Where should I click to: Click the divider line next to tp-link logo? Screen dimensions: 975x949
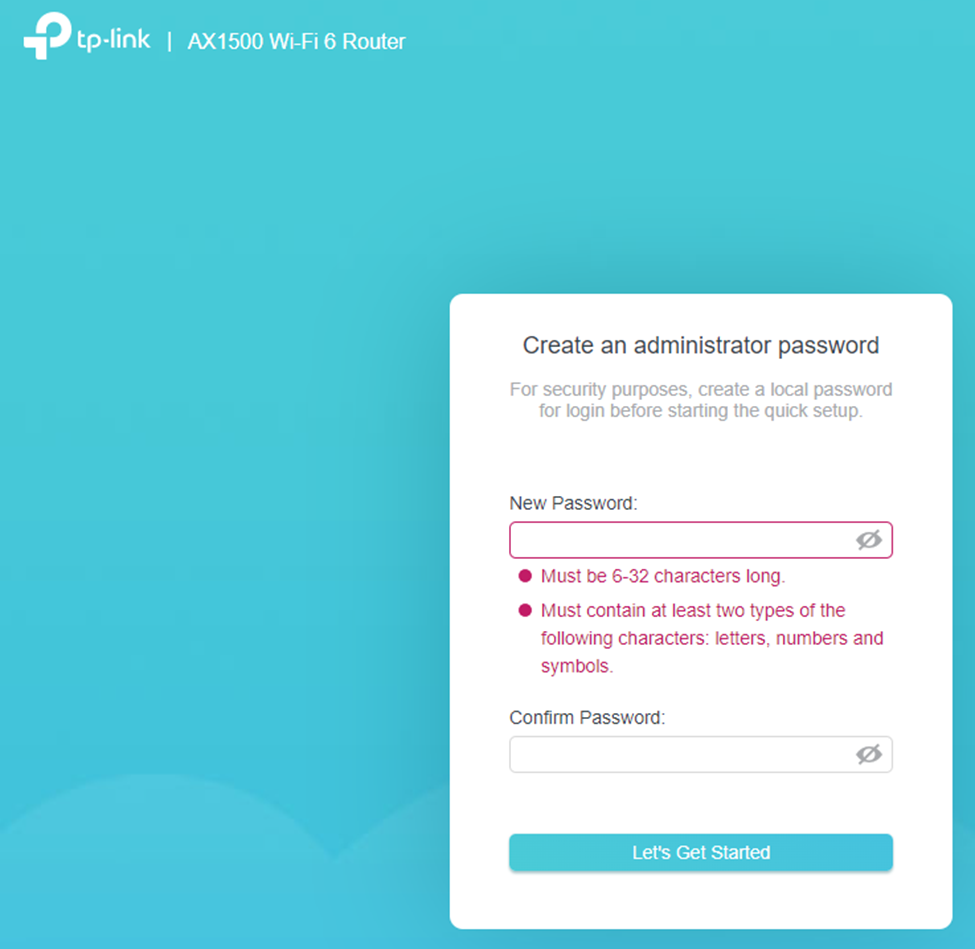(169, 41)
